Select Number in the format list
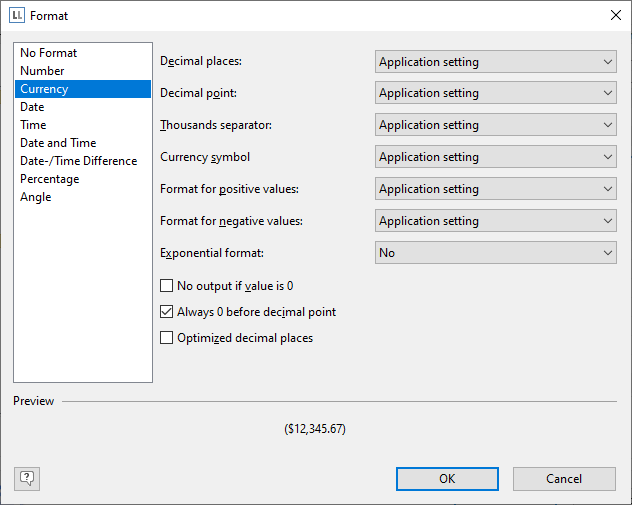632x505 pixels. coord(42,71)
